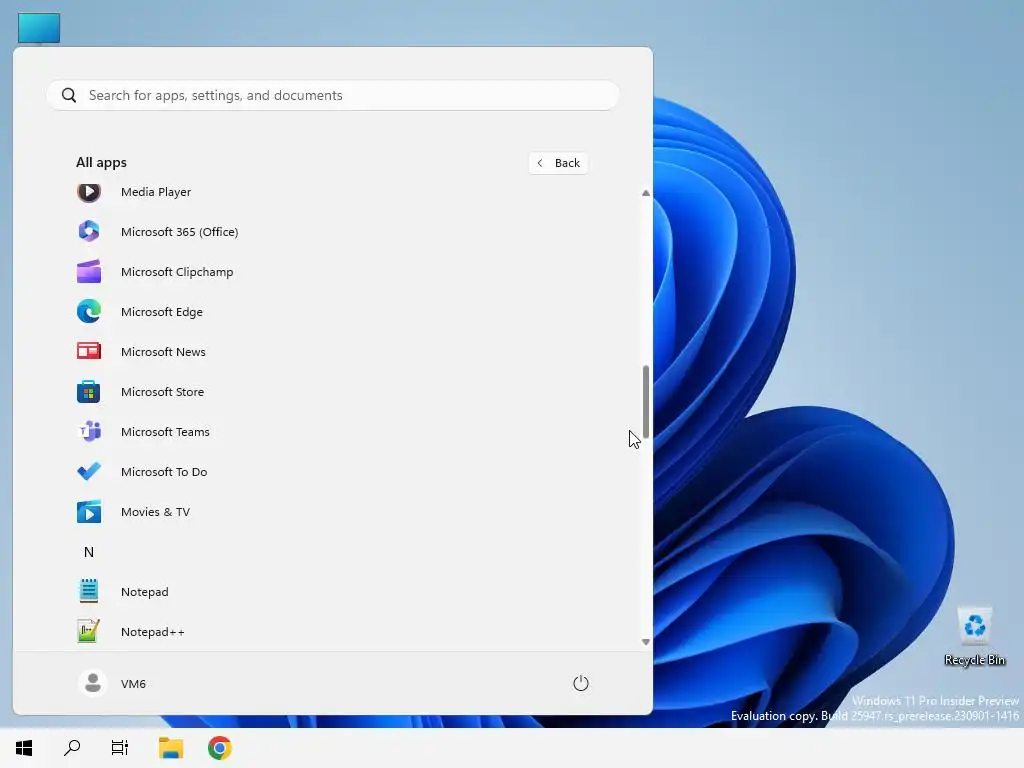Launch Microsoft 365 (Office) icon
Viewport: 1024px width, 768px height.
pos(89,231)
